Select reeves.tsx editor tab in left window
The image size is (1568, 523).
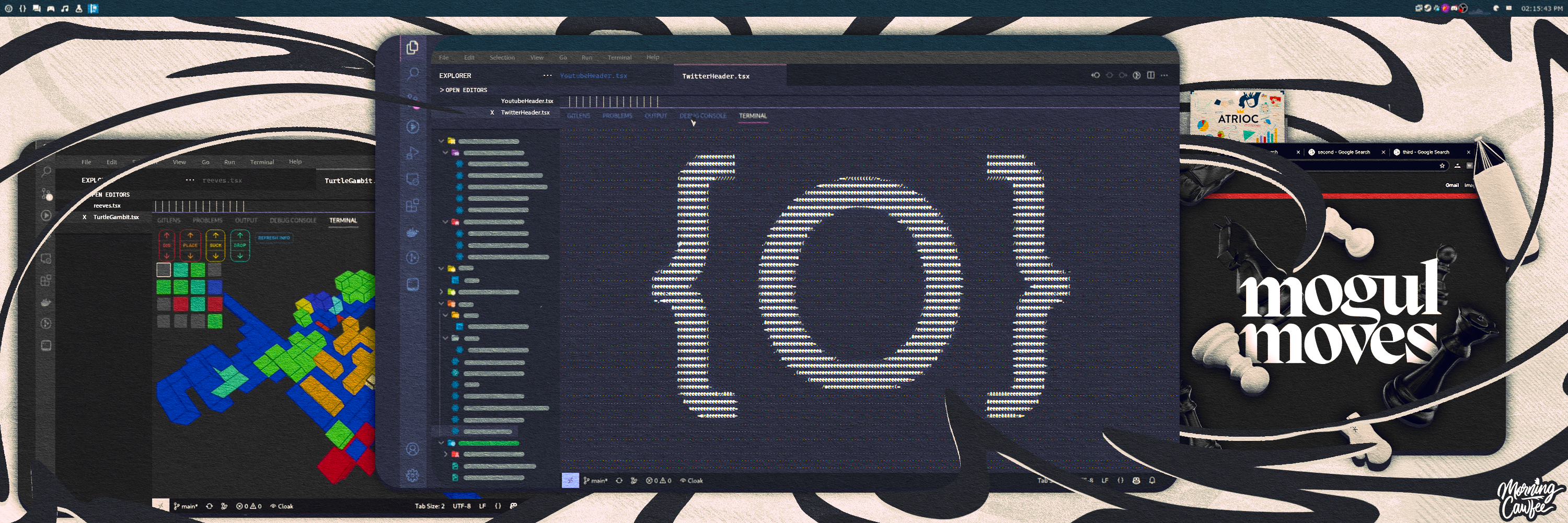click(222, 180)
